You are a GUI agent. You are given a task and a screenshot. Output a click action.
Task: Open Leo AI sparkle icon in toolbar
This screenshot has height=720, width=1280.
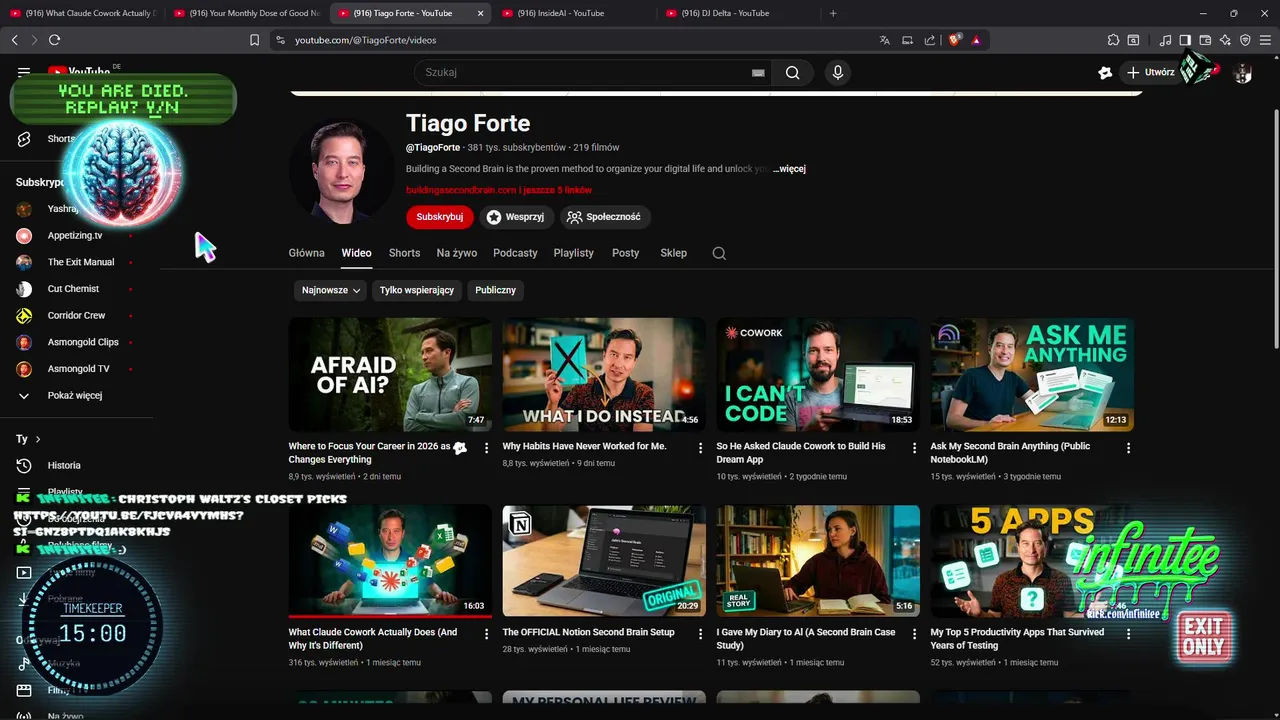coord(1225,40)
